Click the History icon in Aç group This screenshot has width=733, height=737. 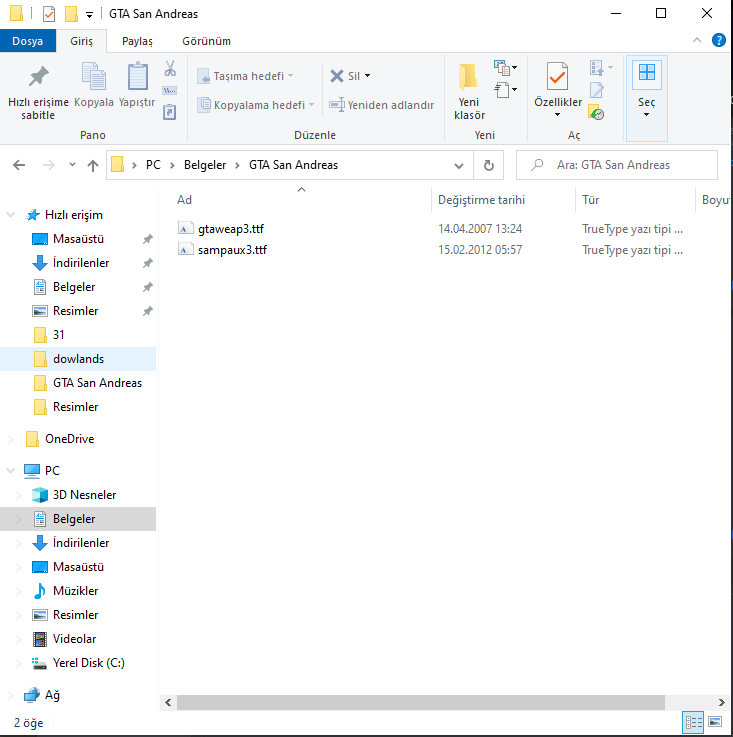(x=596, y=112)
